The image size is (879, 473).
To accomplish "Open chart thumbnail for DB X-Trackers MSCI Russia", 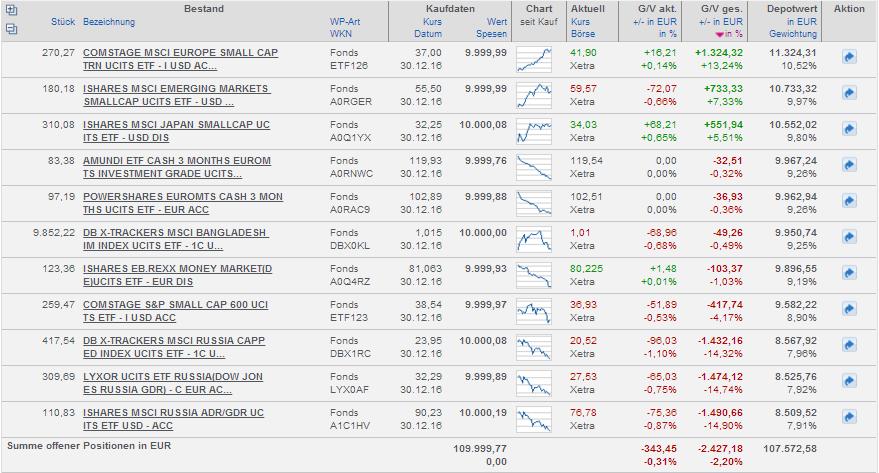I will coord(534,347).
